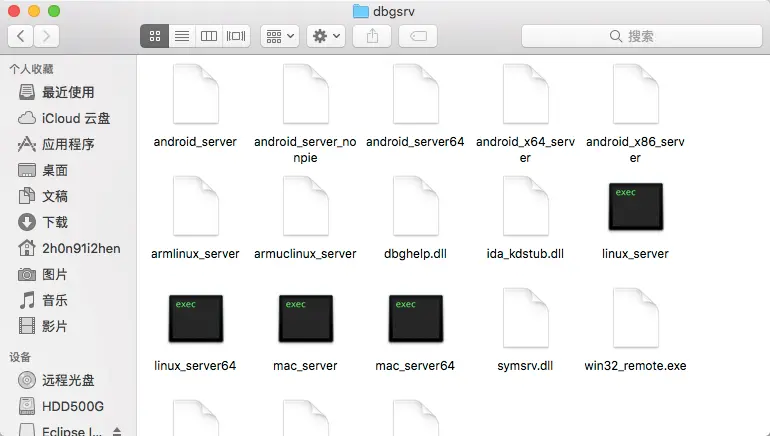The height and width of the screenshot is (436, 770).
Task: Select the ida_kdstub.dll file icon
Action: [525, 206]
